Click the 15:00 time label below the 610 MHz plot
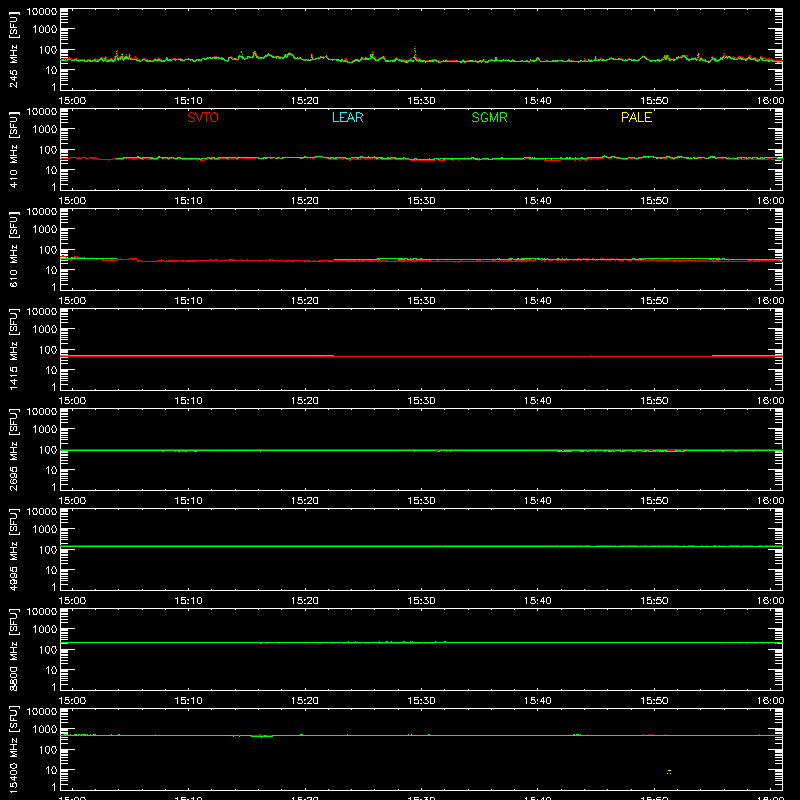This screenshot has width=800, height=800. point(72,301)
